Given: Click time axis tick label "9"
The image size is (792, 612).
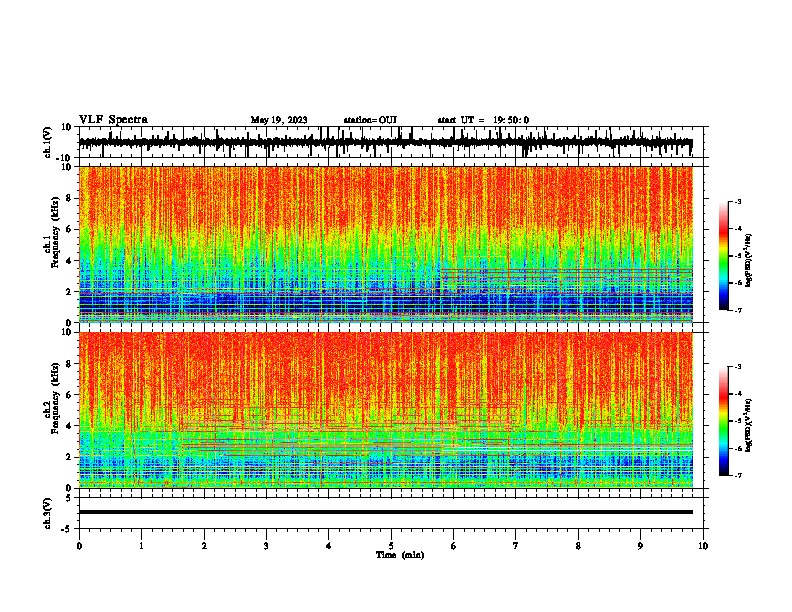Looking at the screenshot, I should [x=640, y=546].
